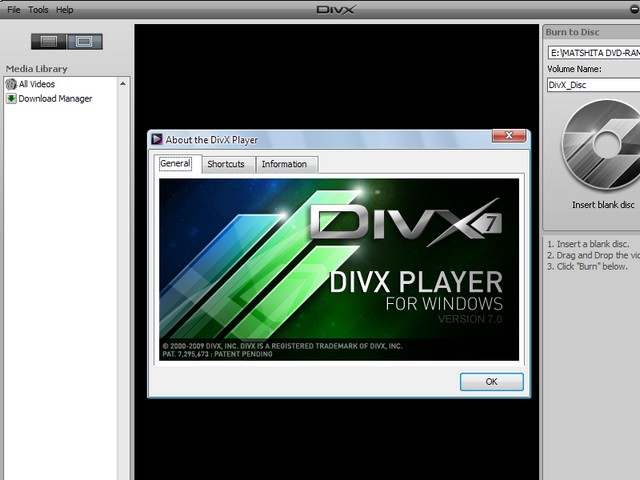This screenshot has width=640, height=480.
Task: Select the General tab in About dialog
Action: pos(176,164)
